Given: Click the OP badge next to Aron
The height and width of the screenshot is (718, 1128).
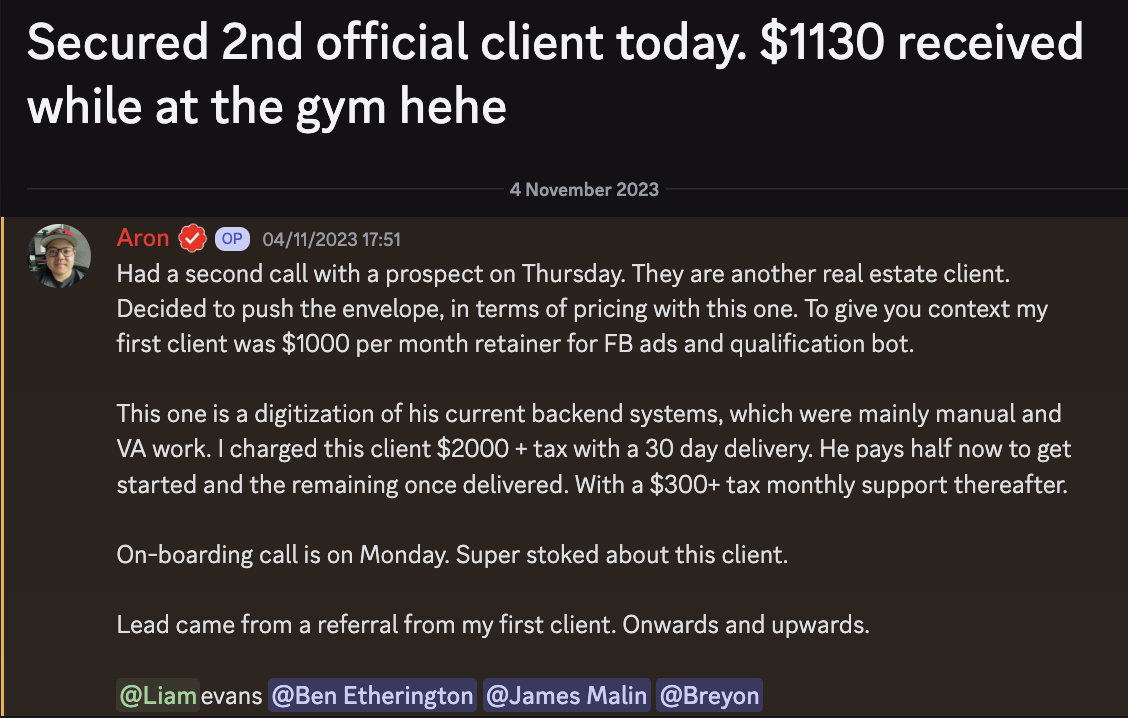Looking at the screenshot, I should point(232,239).
